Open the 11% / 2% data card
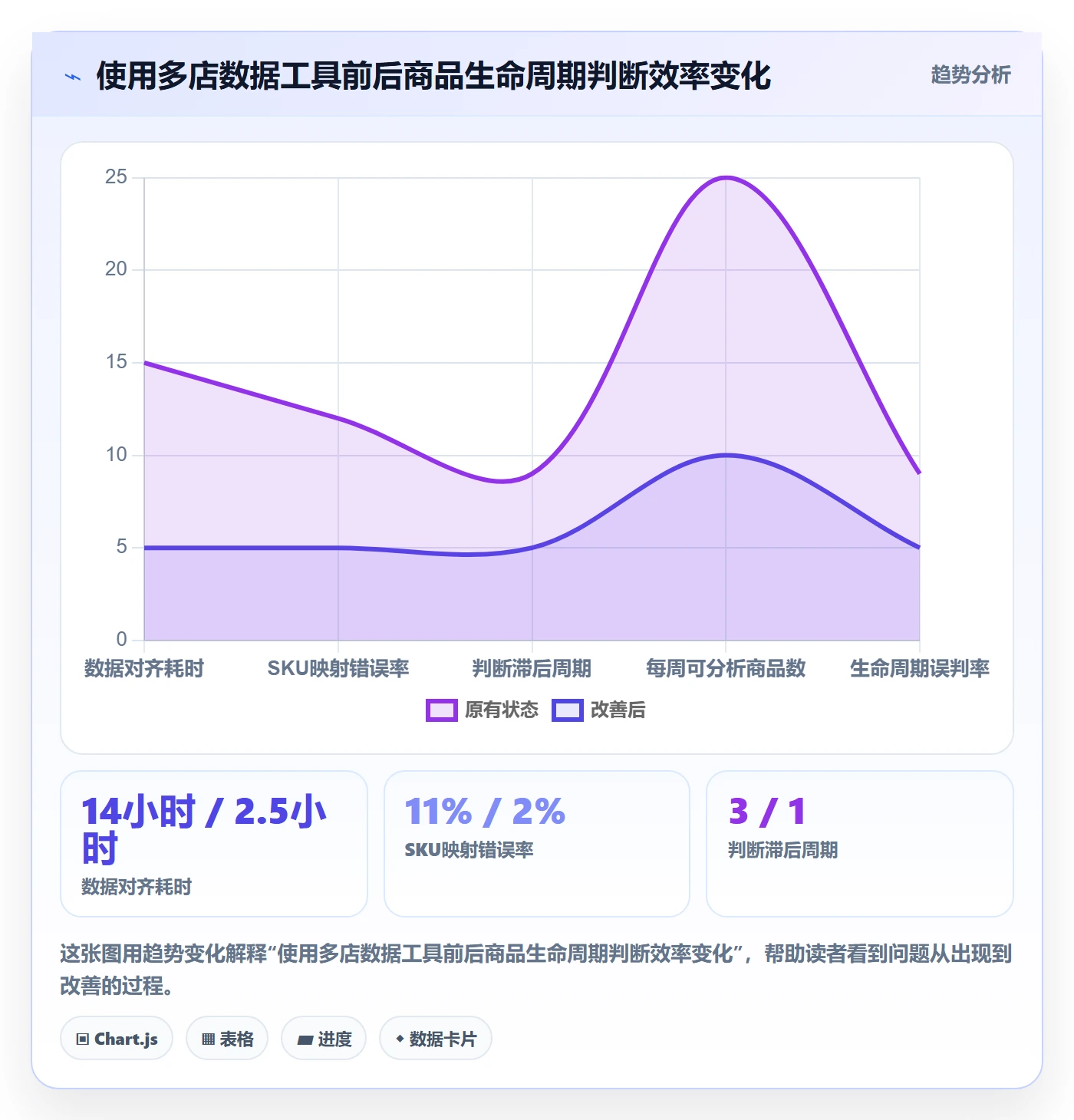 click(537, 844)
